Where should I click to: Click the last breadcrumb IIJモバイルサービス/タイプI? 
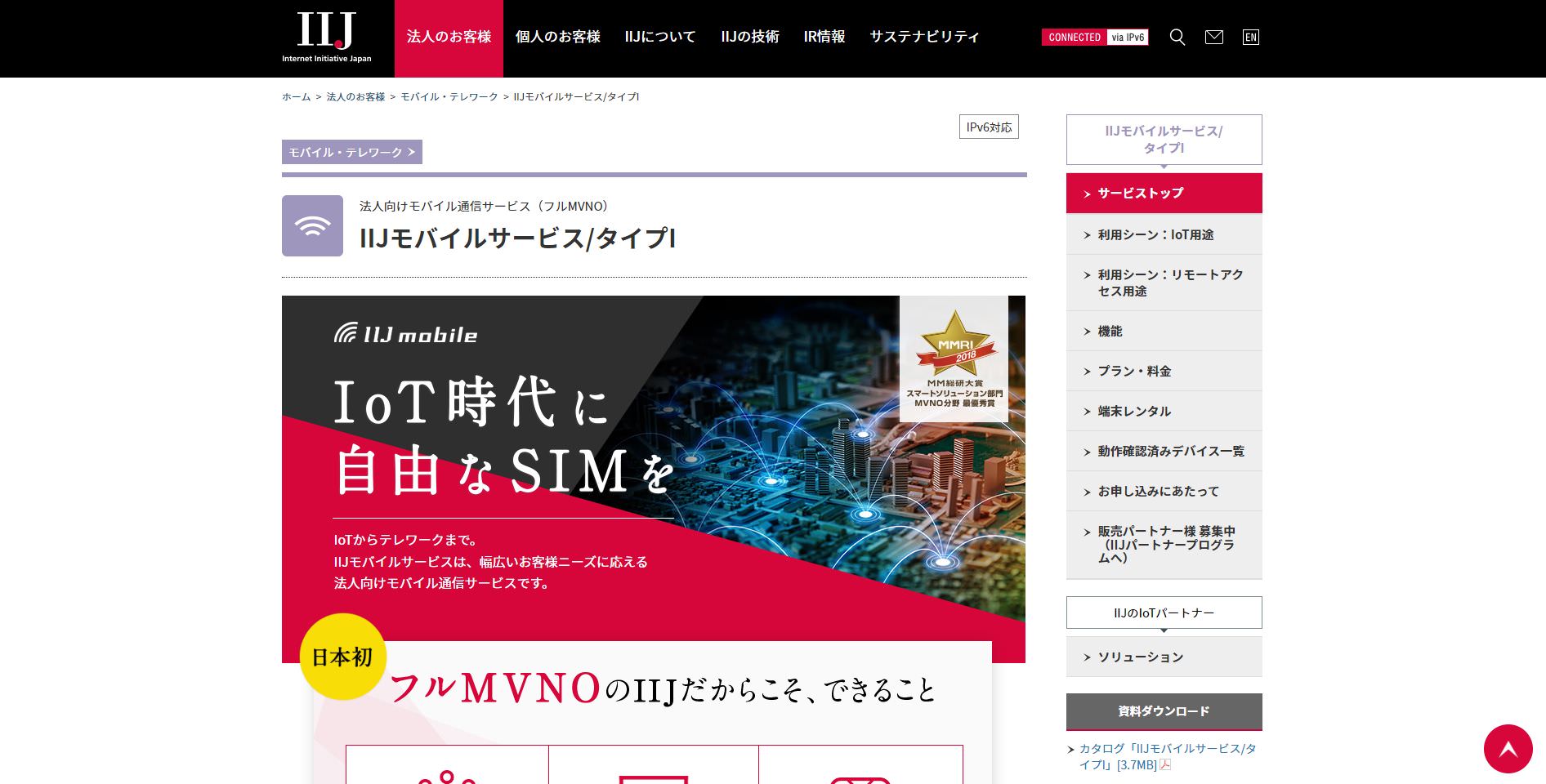pyautogui.click(x=576, y=96)
